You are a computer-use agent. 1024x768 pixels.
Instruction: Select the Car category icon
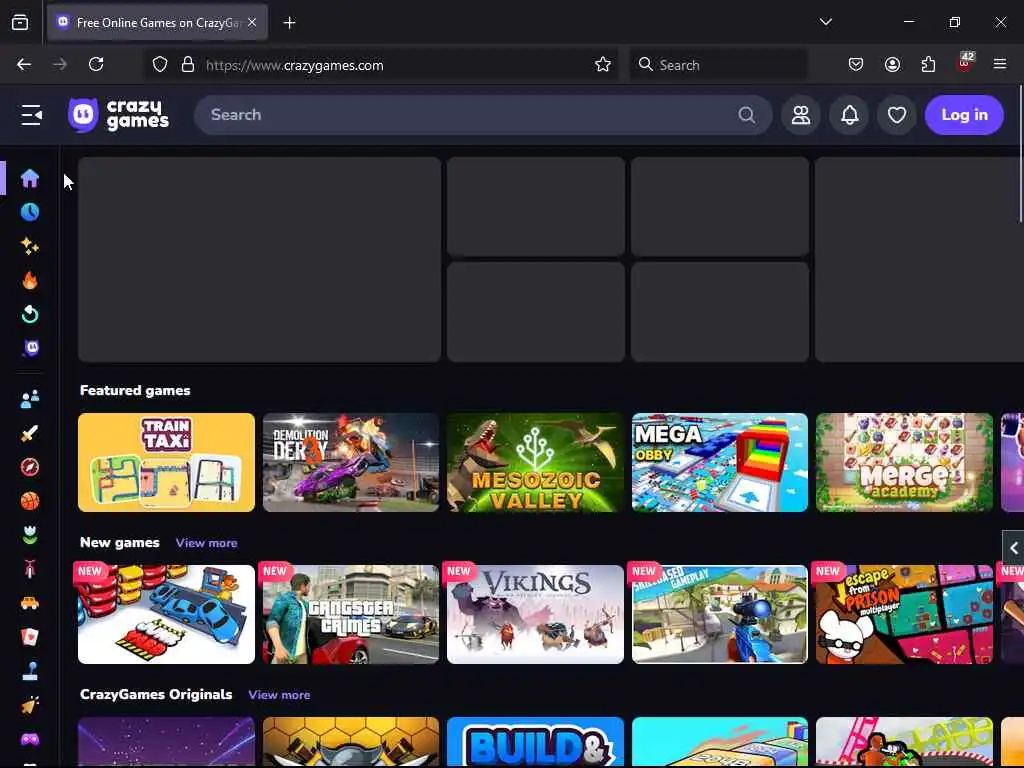point(29,603)
